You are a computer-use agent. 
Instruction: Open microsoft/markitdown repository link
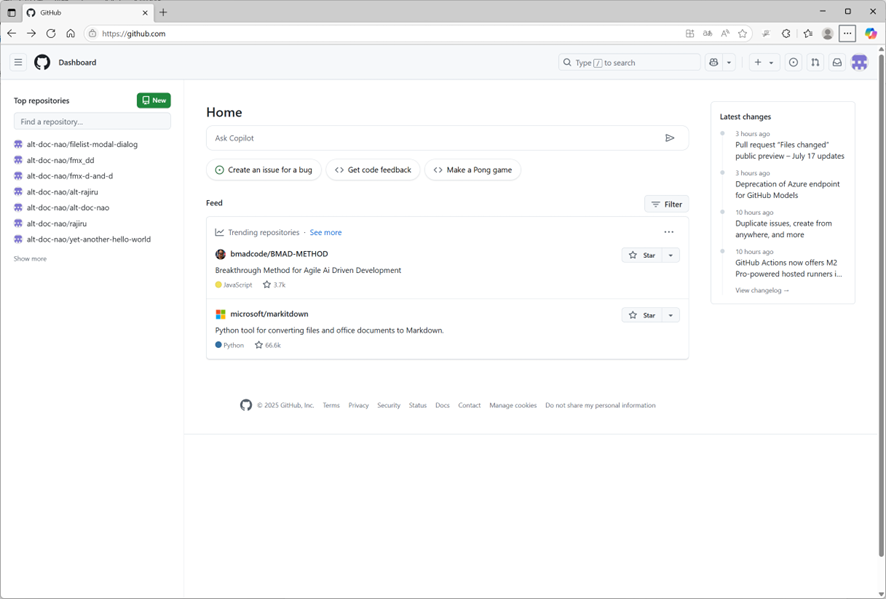tap(269, 314)
